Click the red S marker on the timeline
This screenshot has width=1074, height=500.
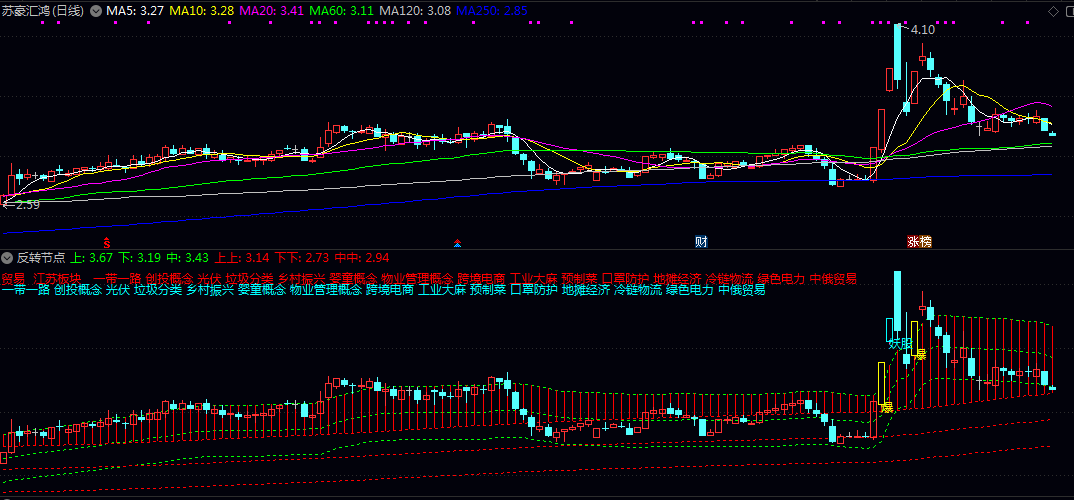coord(107,242)
